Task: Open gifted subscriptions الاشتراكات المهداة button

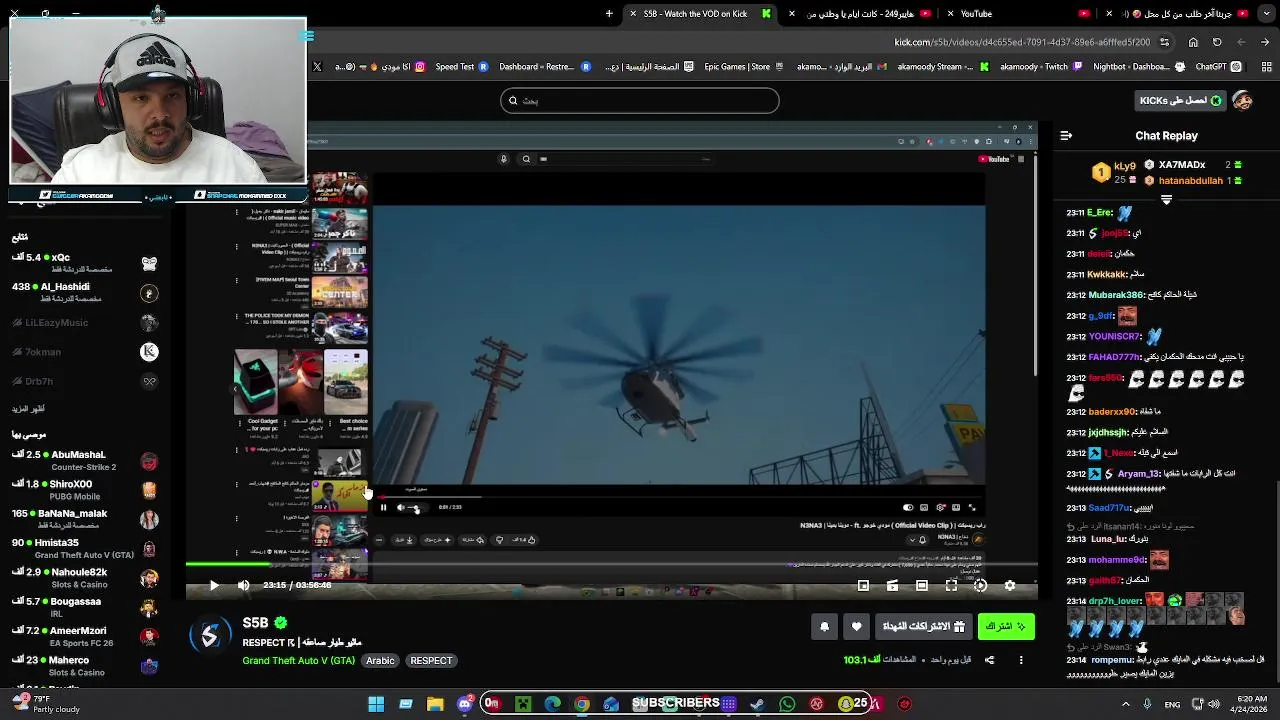Action: [924, 627]
